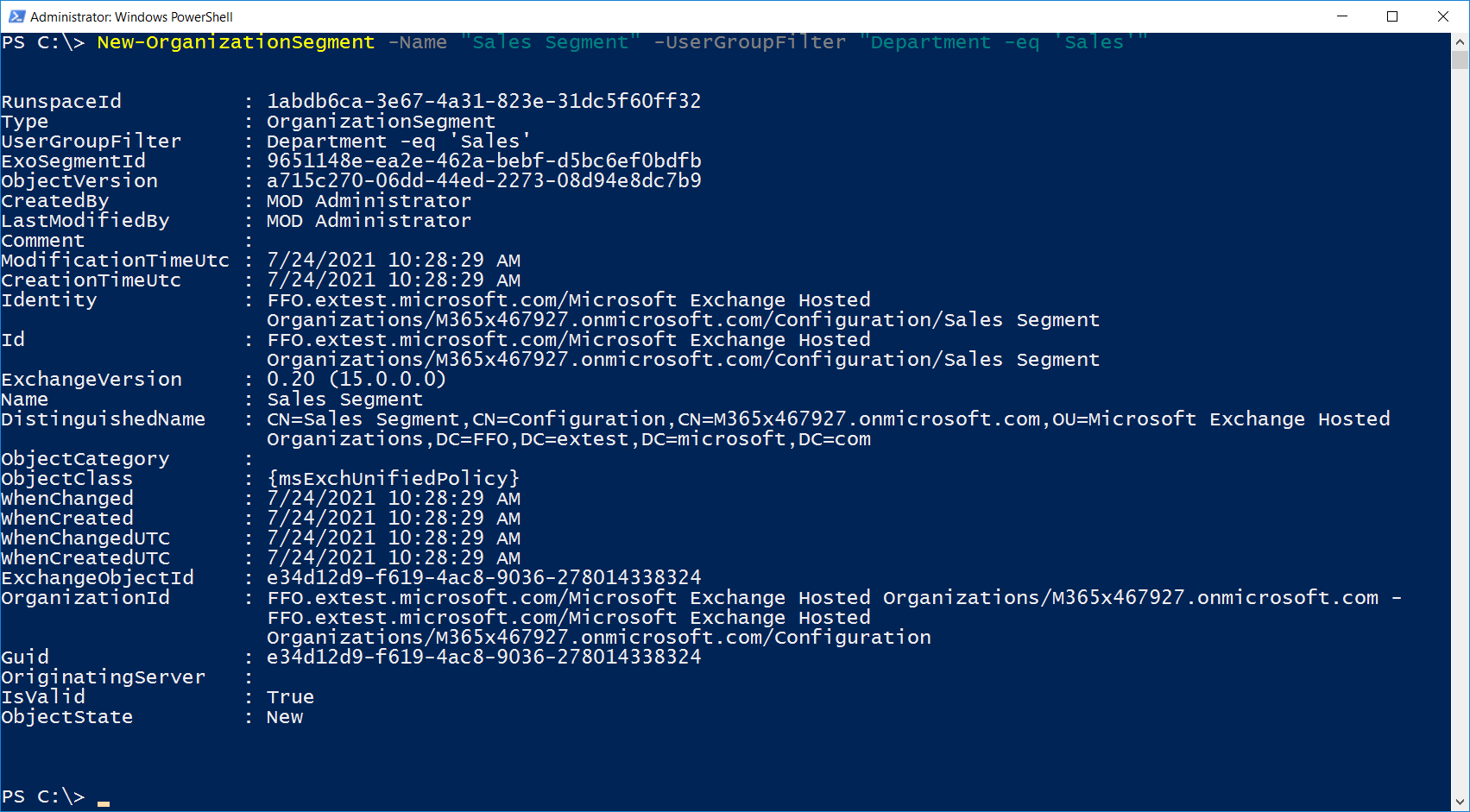Click the {msExchUnifiedPolicy} ObjectClass value

pos(393,479)
